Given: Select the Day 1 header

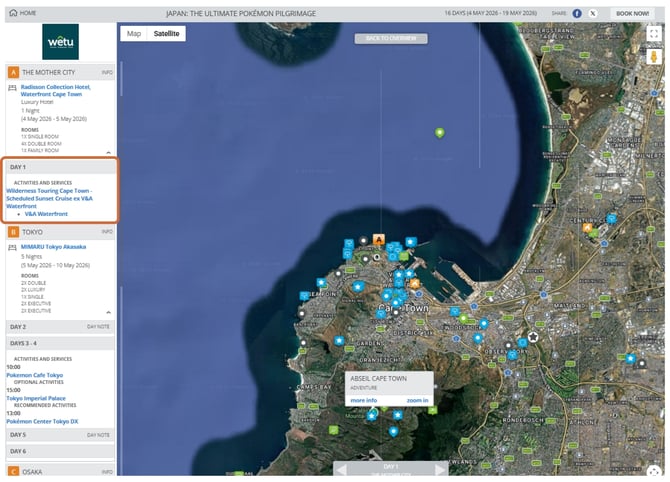Looking at the screenshot, I should pyautogui.click(x=60, y=167).
